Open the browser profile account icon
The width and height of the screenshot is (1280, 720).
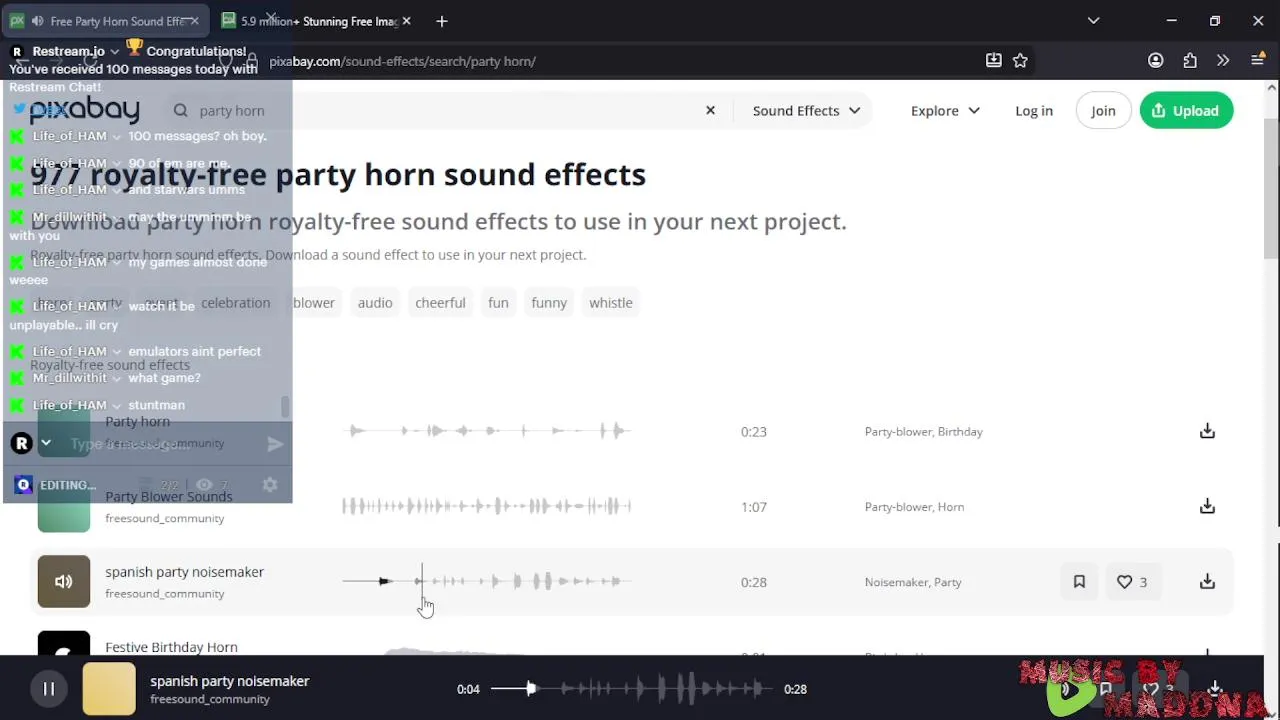pyautogui.click(x=1156, y=61)
